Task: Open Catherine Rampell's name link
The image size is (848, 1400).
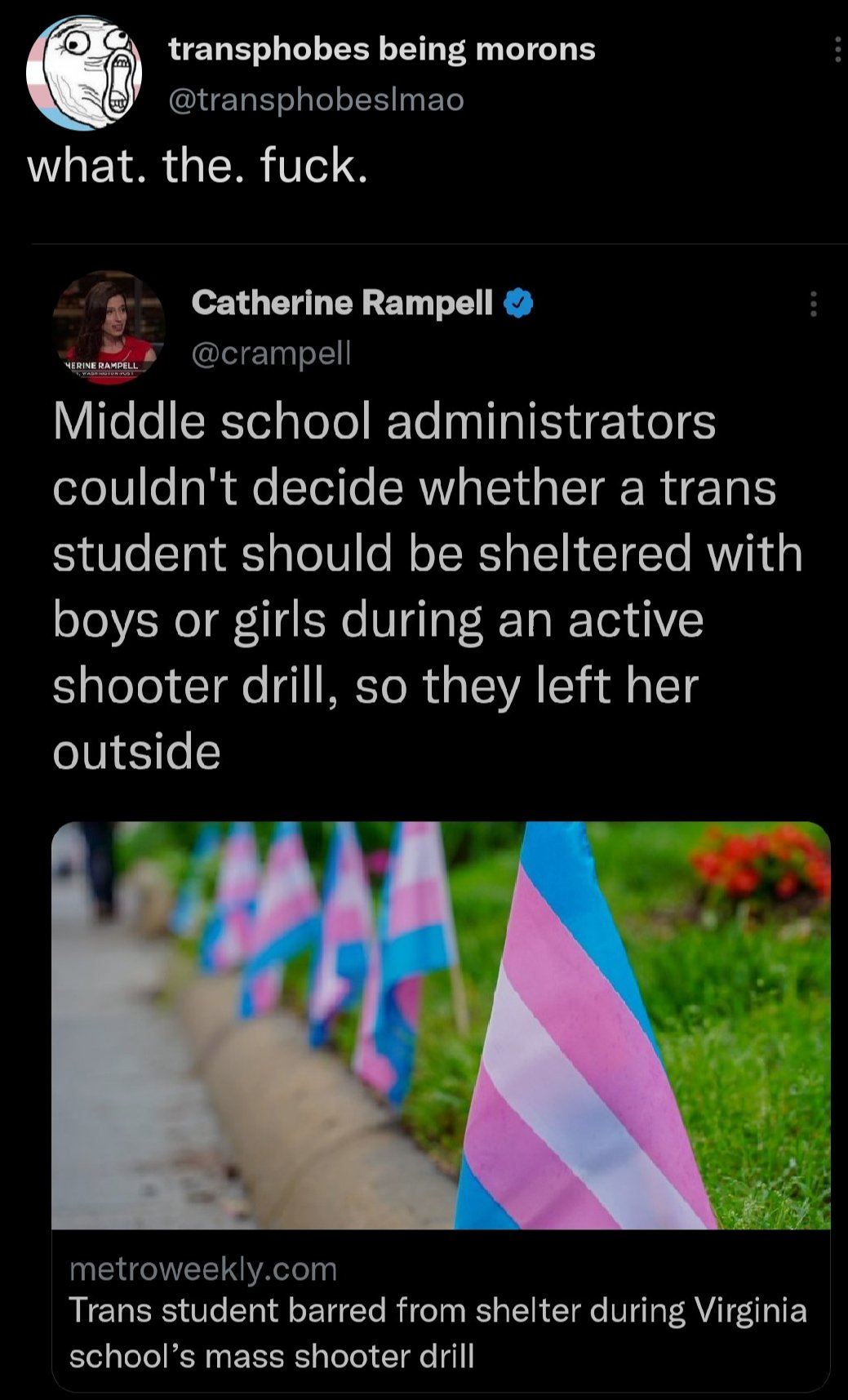Action: [x=342, y=303]
